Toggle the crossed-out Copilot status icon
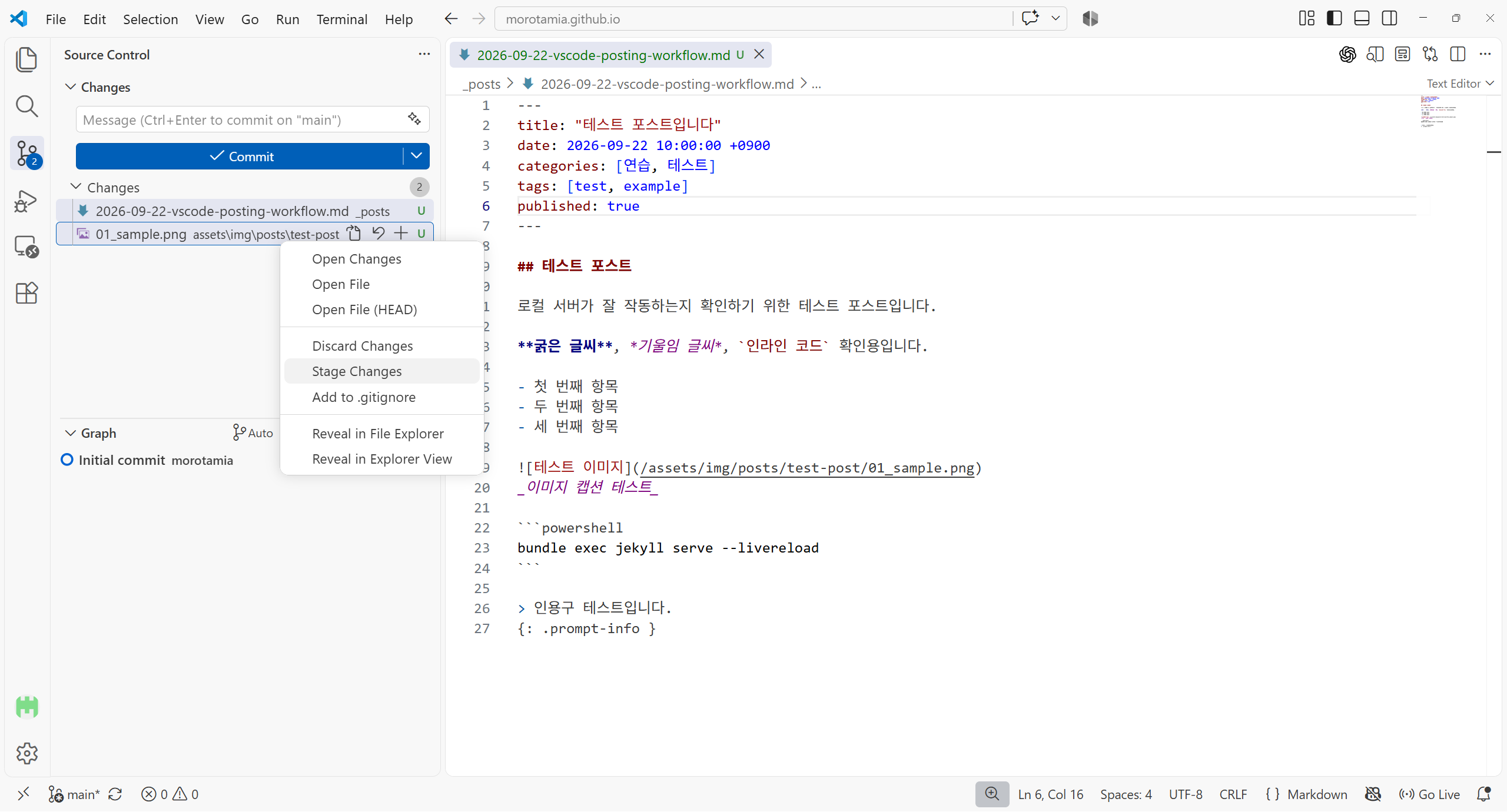 click(1373, 794)
